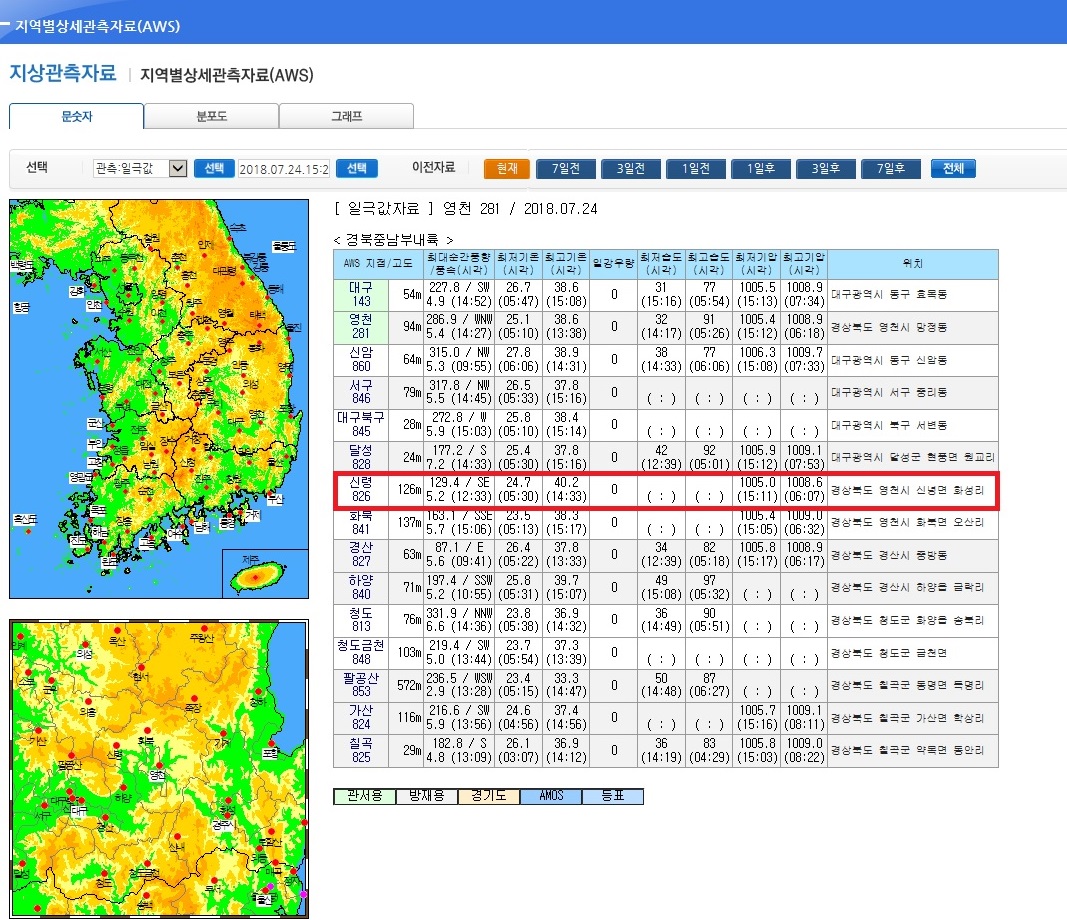
Task: Select the 문숫자 tab
Action: tap(76, 116)
